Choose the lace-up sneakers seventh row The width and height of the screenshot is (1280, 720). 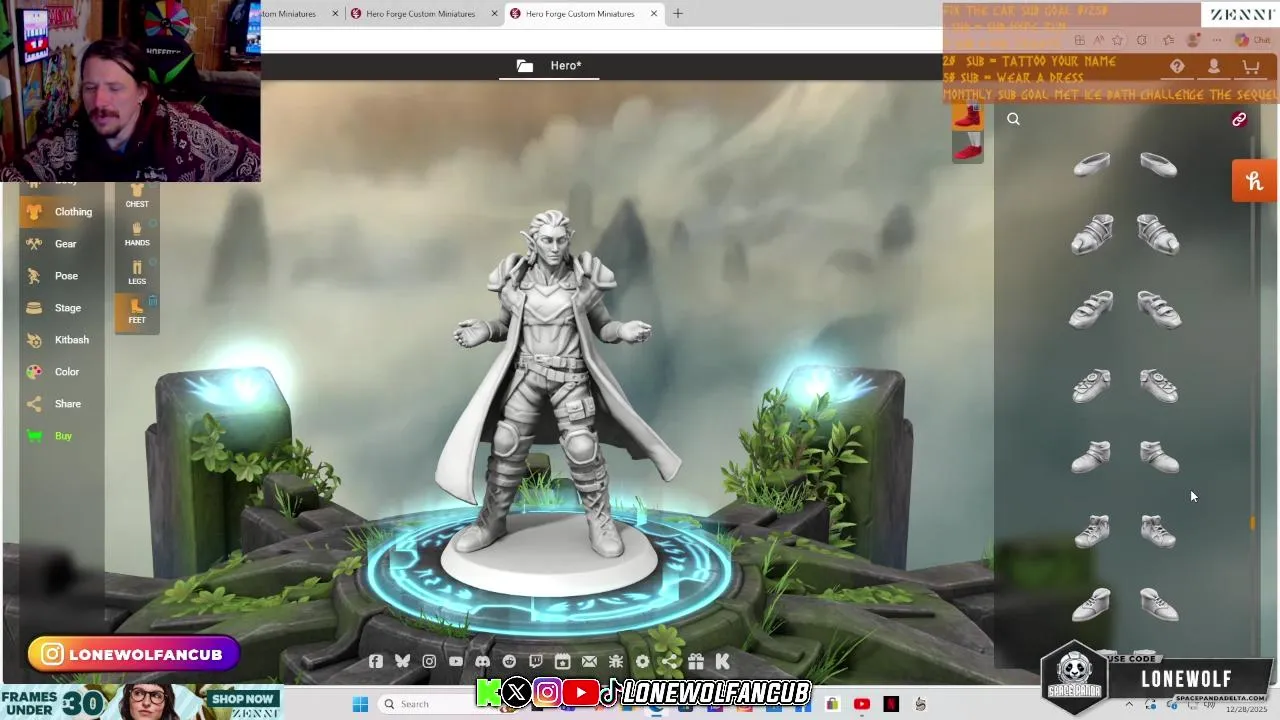pos(1125,604)
